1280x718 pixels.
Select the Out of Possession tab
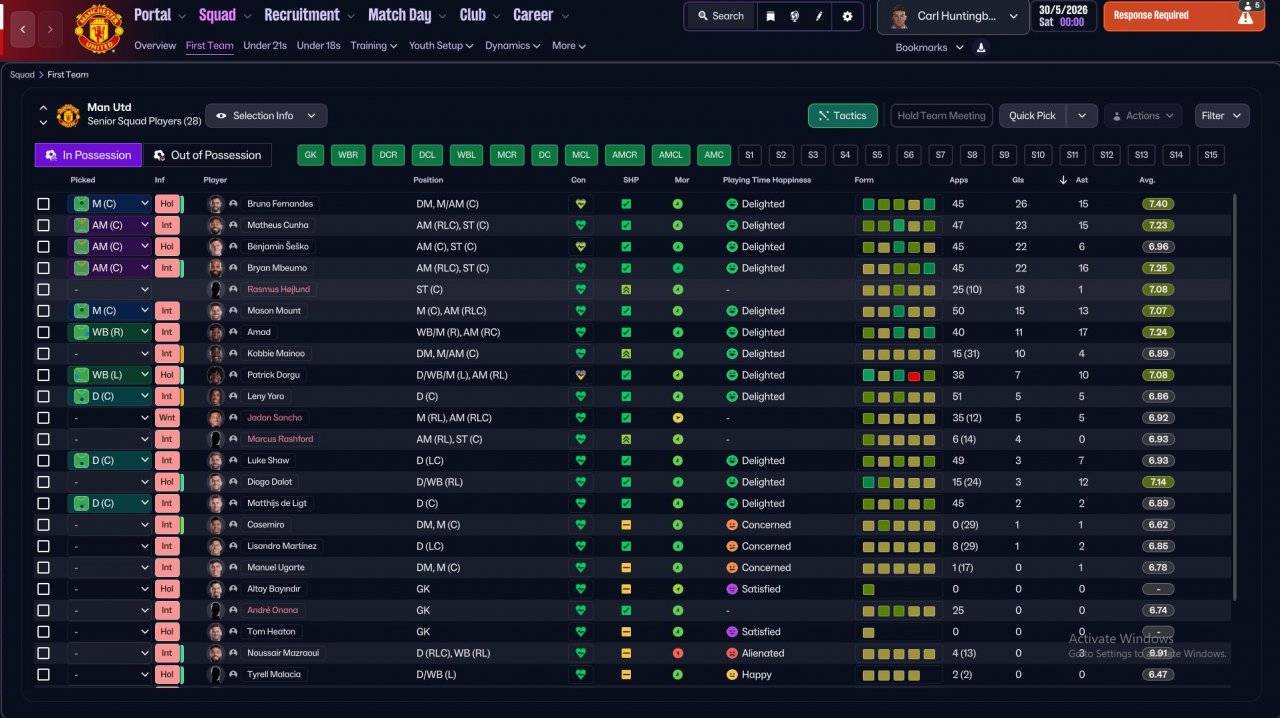point(207,155)
